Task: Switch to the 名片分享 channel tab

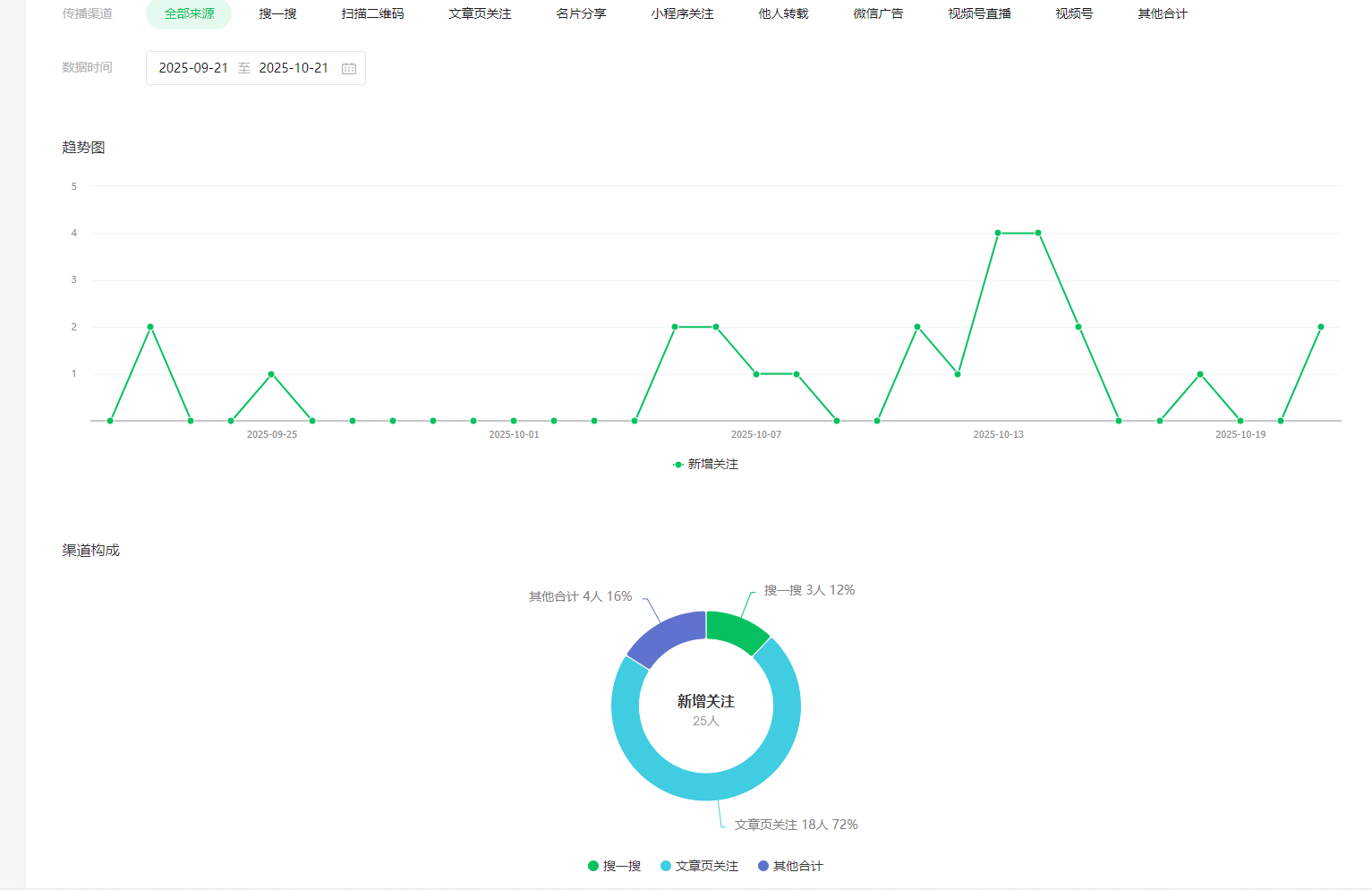Action: [x=581, y=14]
